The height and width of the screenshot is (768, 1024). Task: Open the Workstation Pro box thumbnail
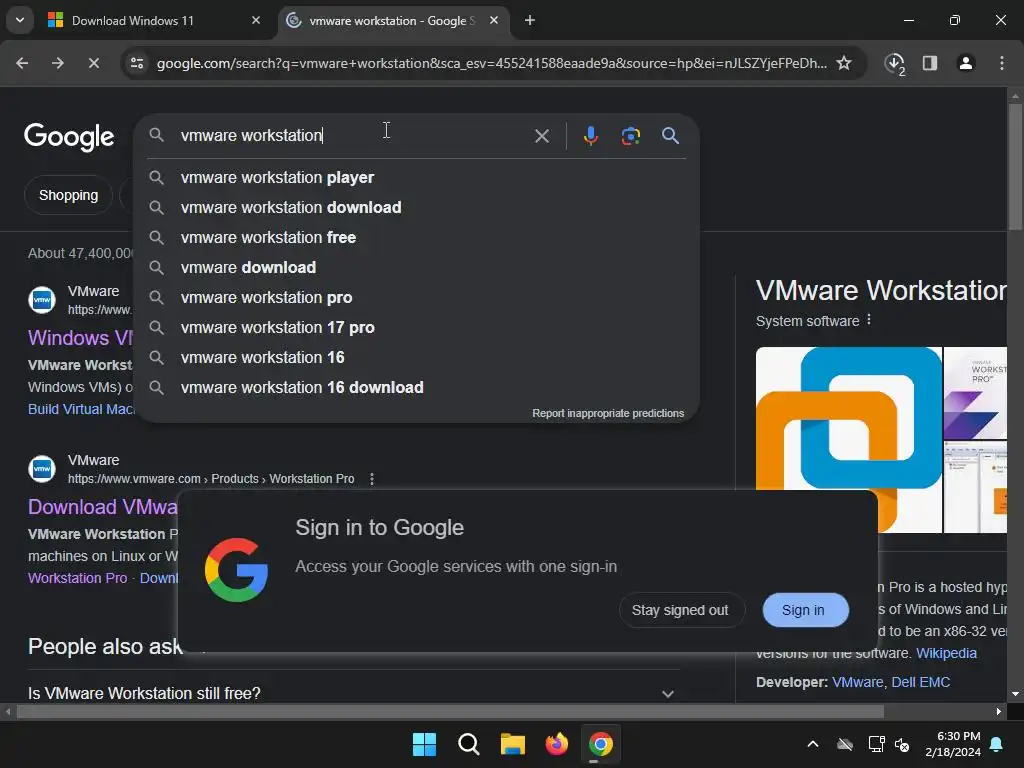[975, 393]
